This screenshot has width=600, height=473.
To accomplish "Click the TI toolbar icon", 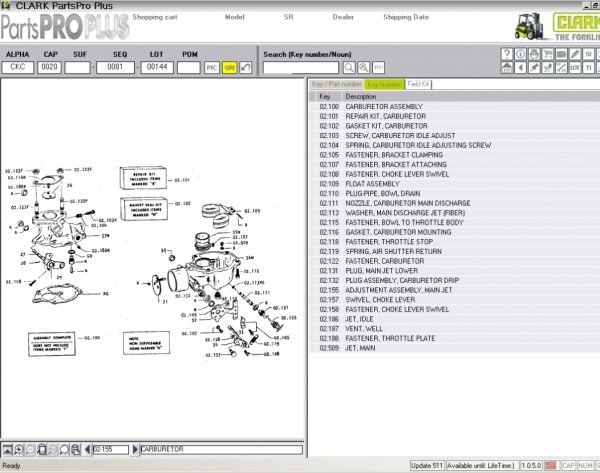I will 589,68.
